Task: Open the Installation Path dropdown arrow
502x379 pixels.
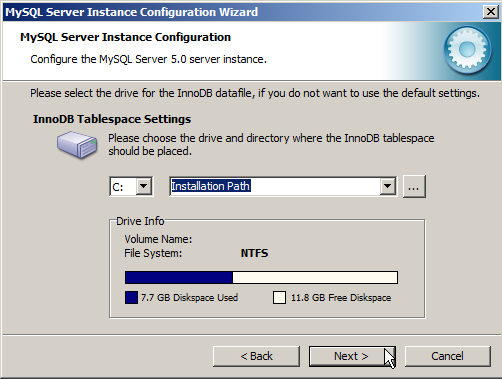Action: click(x=387, y=186)
